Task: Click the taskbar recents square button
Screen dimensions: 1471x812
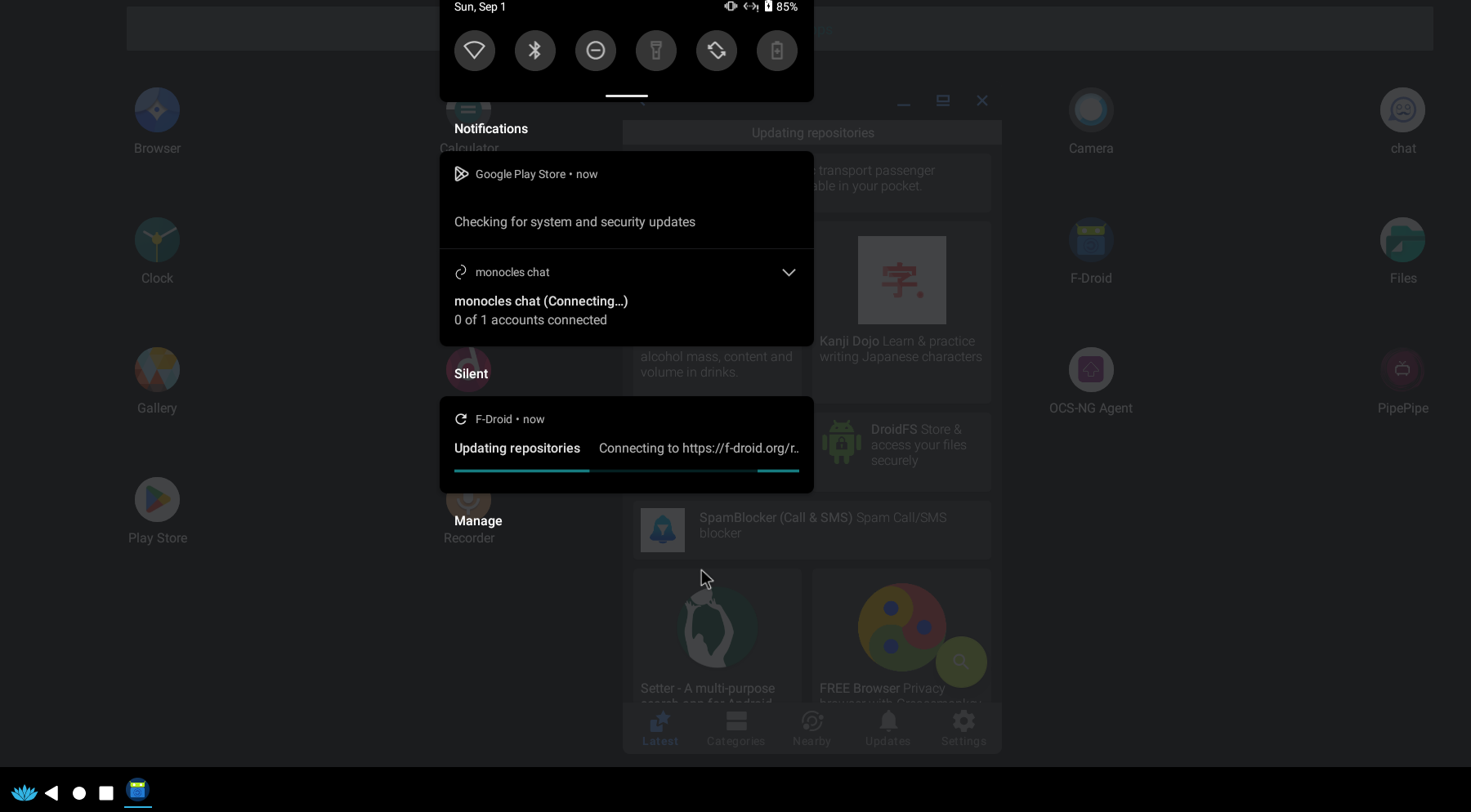Action: [x=106, y=792]
